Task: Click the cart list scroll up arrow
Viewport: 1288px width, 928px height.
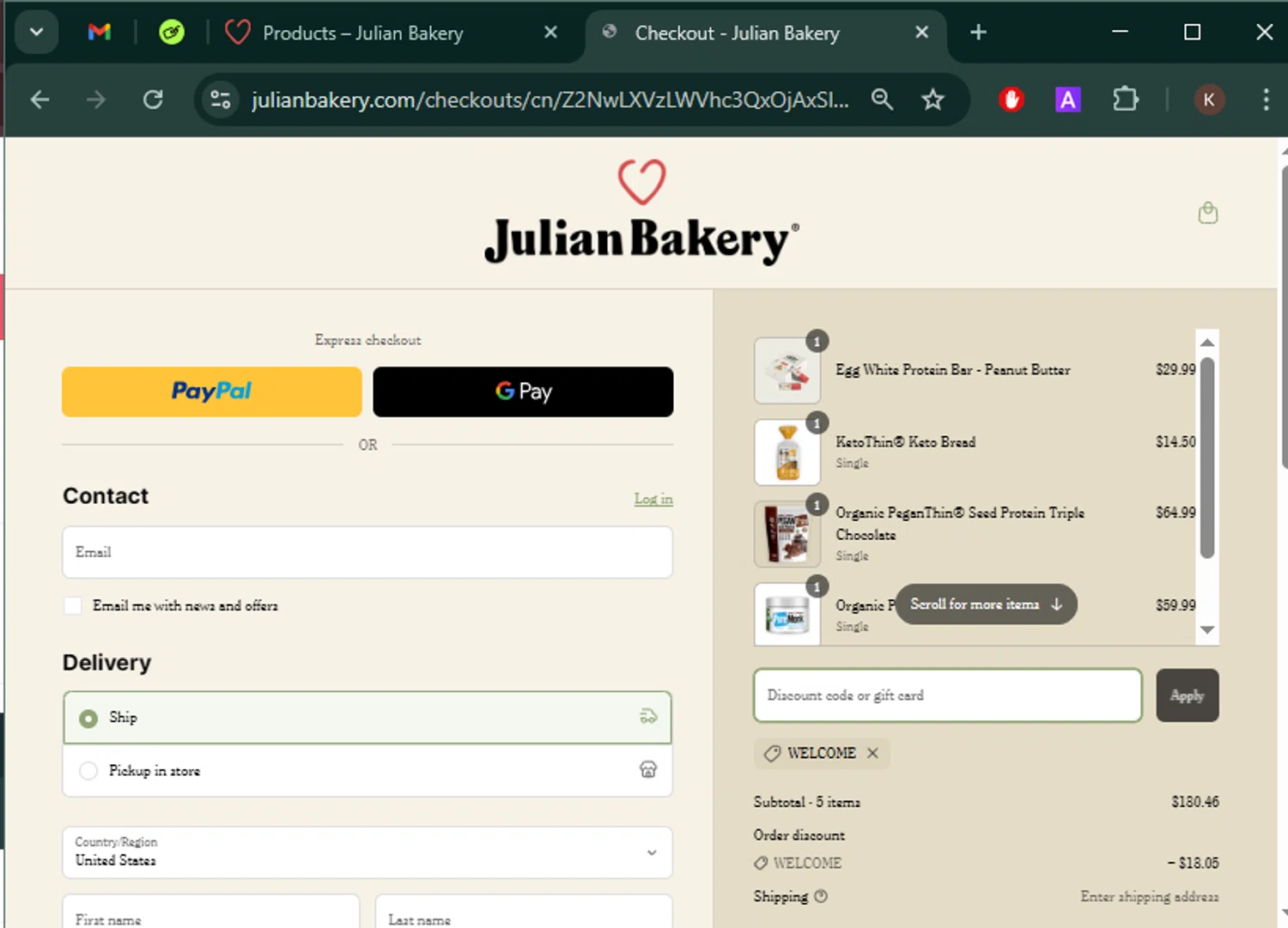Action: coord(1207,342)
